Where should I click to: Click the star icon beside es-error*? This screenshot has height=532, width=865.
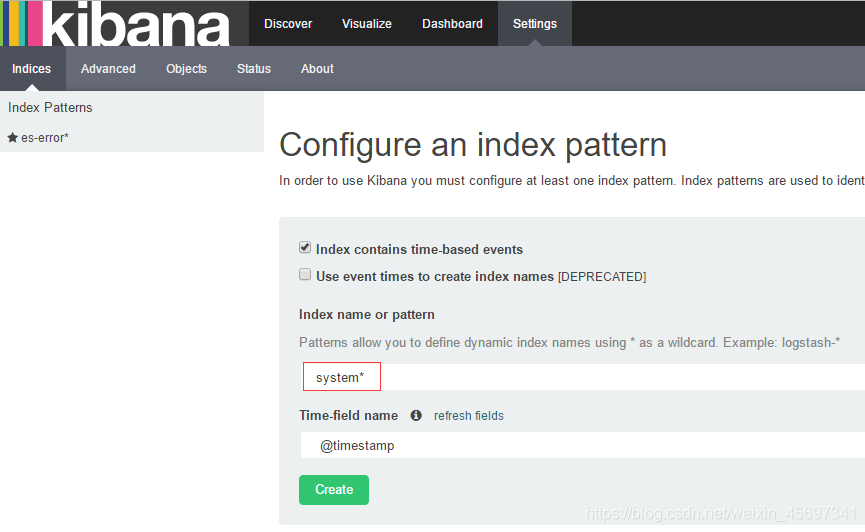click(13, 137)
